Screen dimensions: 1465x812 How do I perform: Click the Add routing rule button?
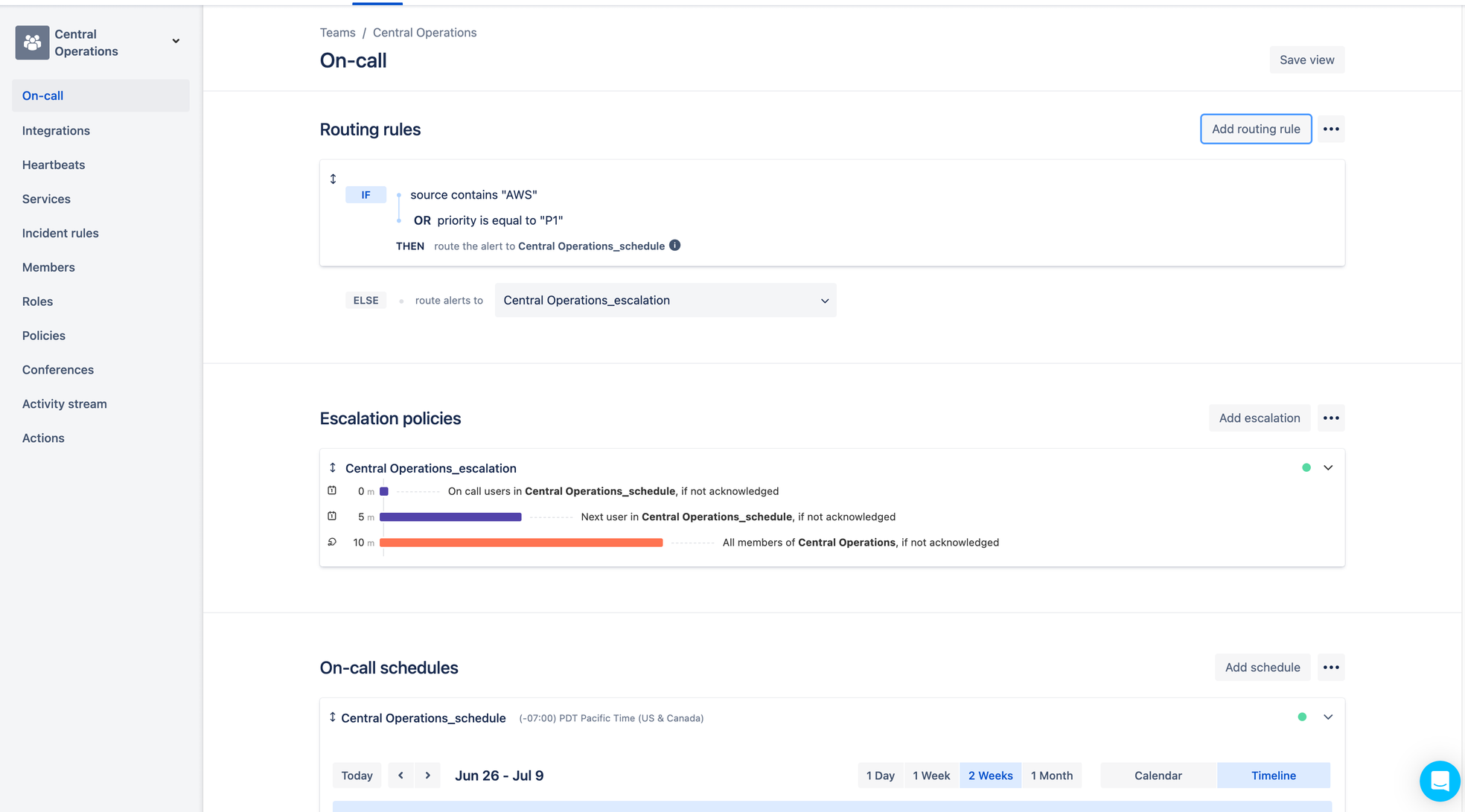1255,128
